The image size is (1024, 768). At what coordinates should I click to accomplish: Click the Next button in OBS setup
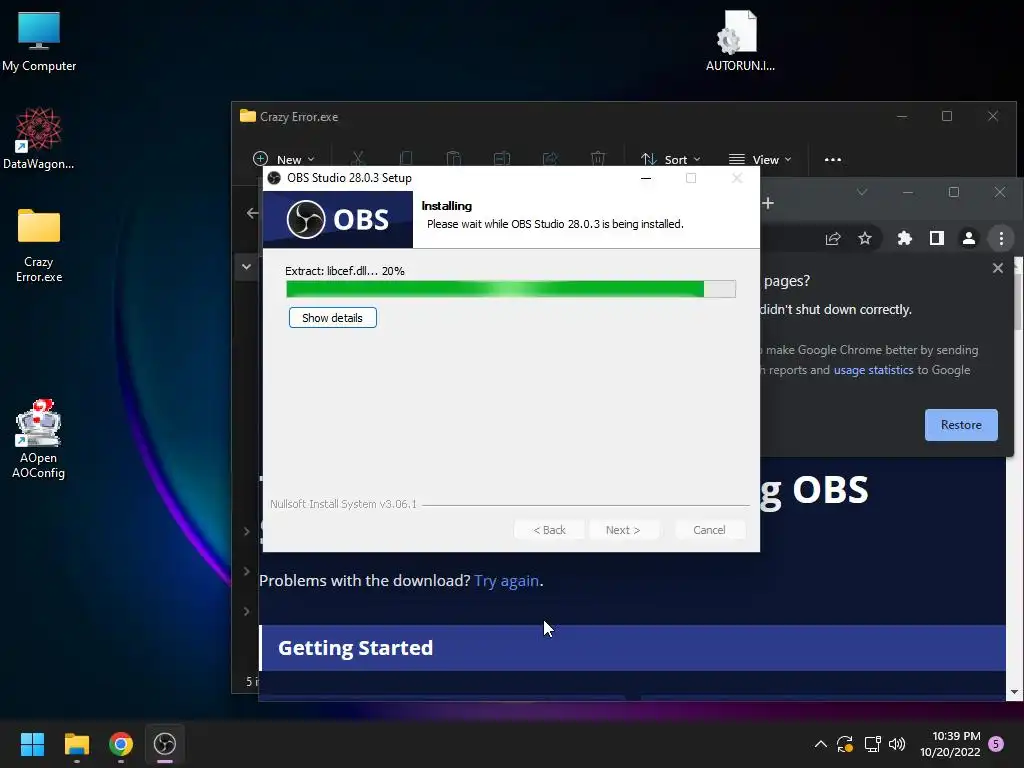623,530
